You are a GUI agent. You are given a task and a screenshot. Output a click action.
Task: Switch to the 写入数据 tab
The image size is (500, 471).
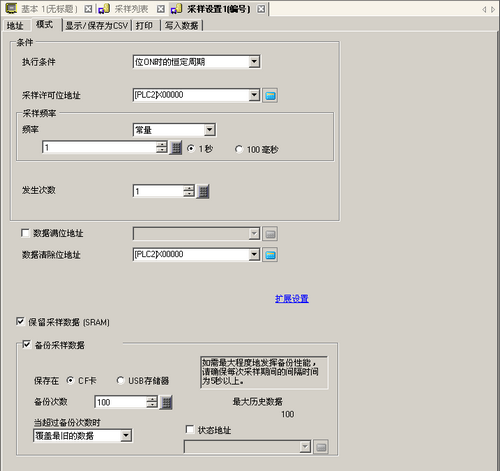[x=181, y=26]
